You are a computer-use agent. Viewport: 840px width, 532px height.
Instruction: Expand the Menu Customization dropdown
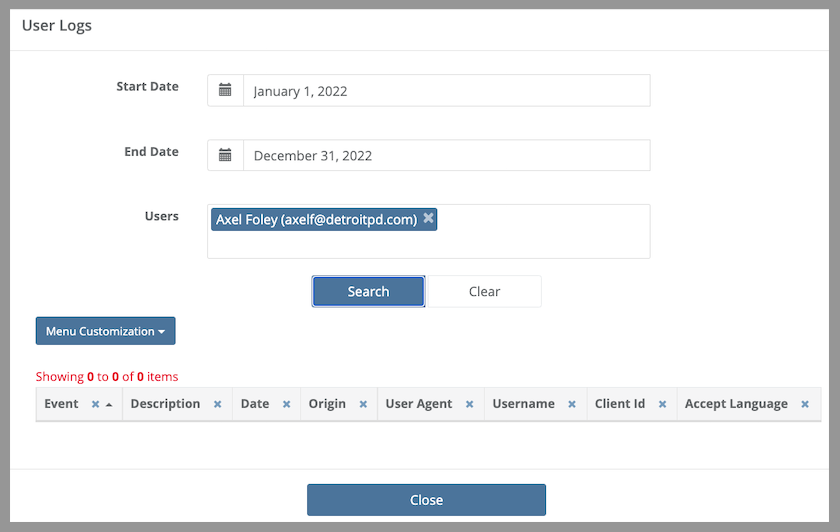(x=106, y=331)
